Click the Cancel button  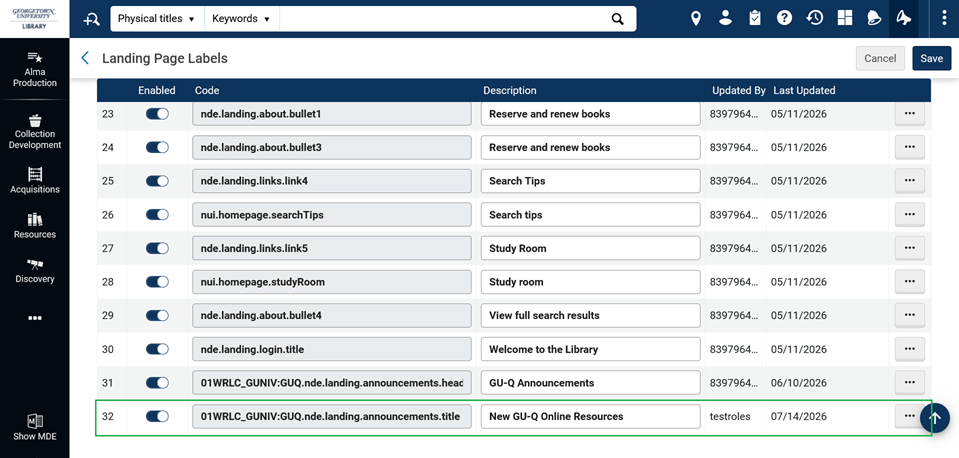pyautogui.click(x=880, y=58)
